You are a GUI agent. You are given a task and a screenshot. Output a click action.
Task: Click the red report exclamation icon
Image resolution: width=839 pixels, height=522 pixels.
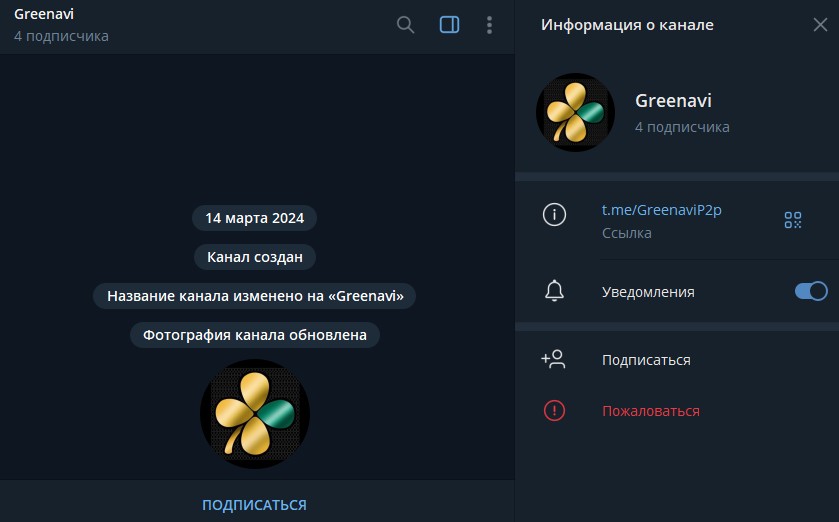[x=554, y=411]
